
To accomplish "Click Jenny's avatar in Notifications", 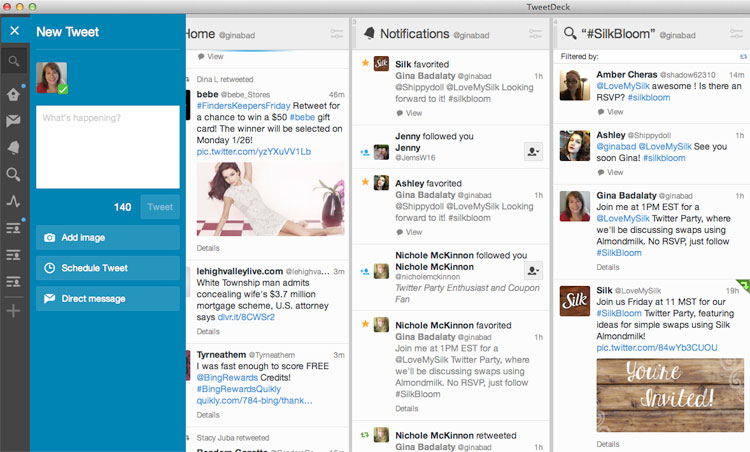I will [381, 152].
